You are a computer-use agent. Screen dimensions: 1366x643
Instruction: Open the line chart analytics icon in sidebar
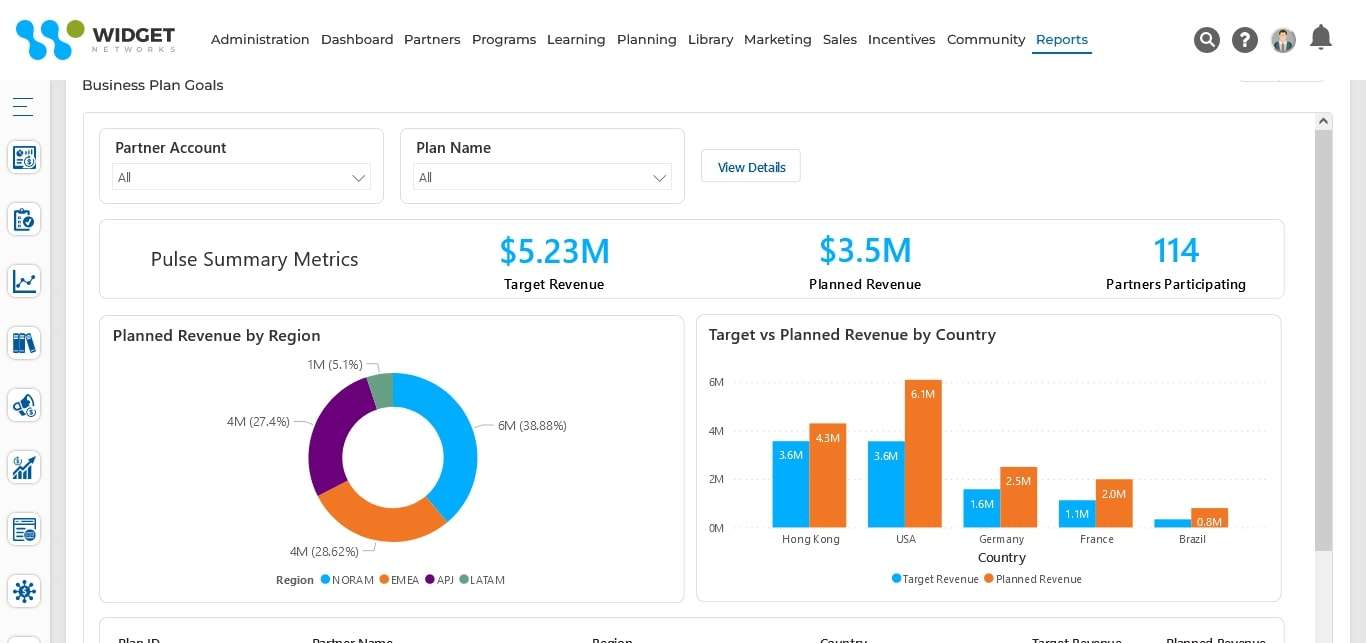[24, 281]
